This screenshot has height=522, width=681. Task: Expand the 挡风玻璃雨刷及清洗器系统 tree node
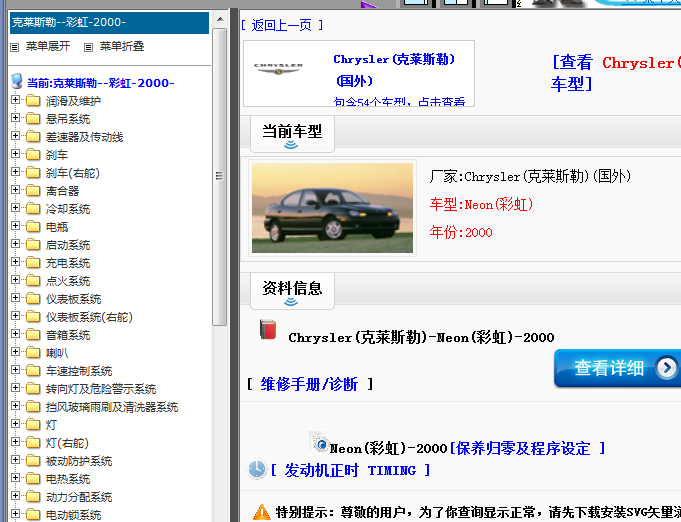tap(16, 406)
